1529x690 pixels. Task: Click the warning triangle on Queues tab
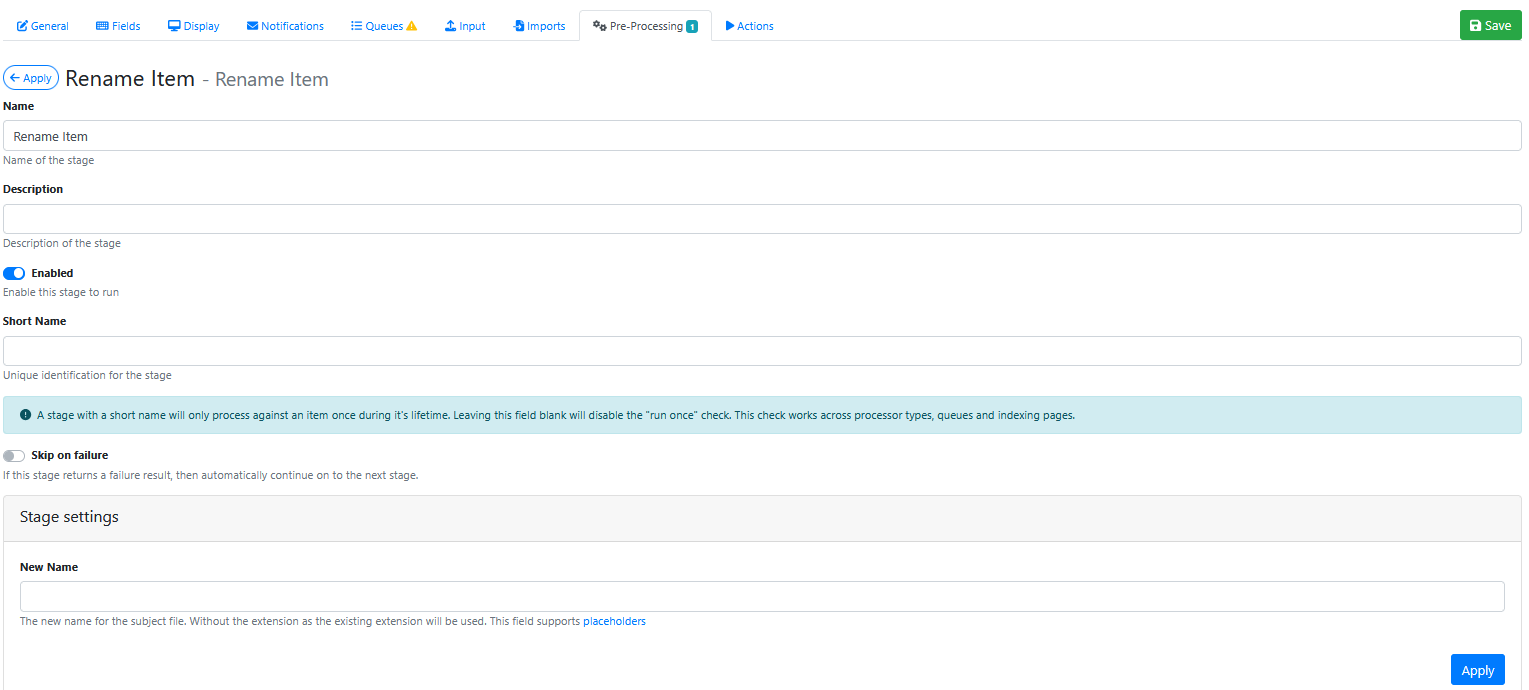[412, 26]
